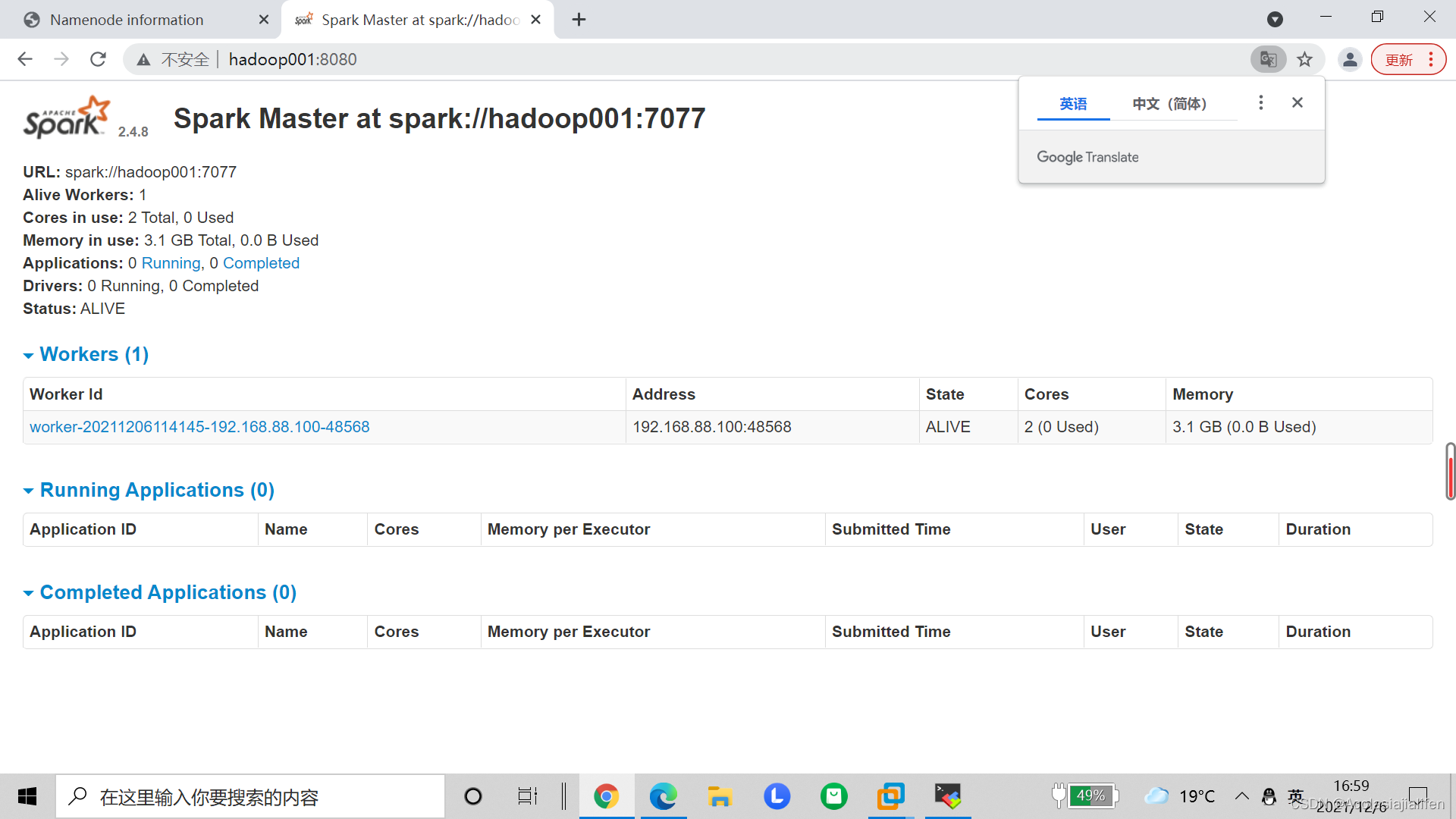1456x819 pixels.
Task: Click the Windows taskbar search box
Action: point(250,796)
